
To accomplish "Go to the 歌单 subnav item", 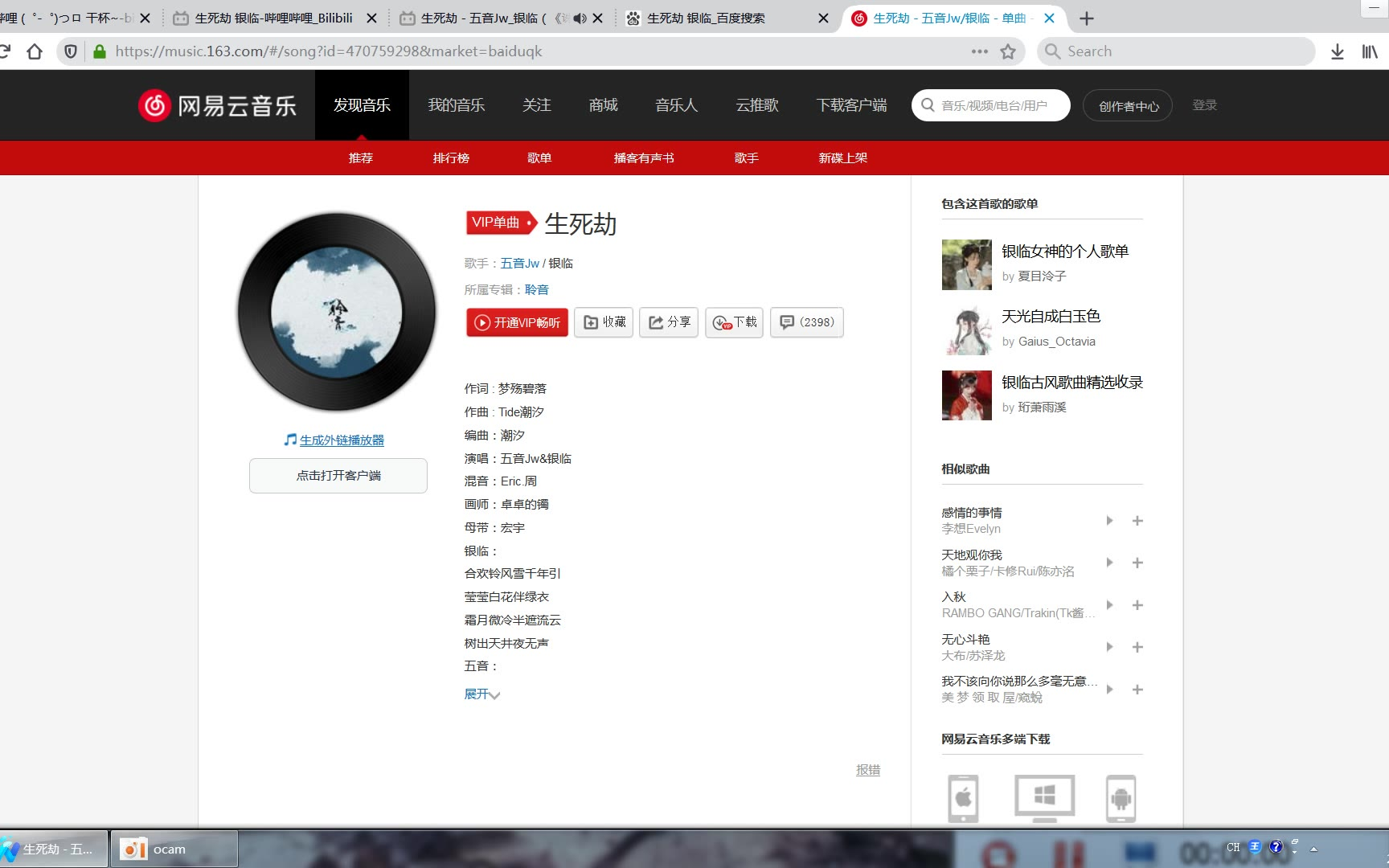I will coord(539,158).
